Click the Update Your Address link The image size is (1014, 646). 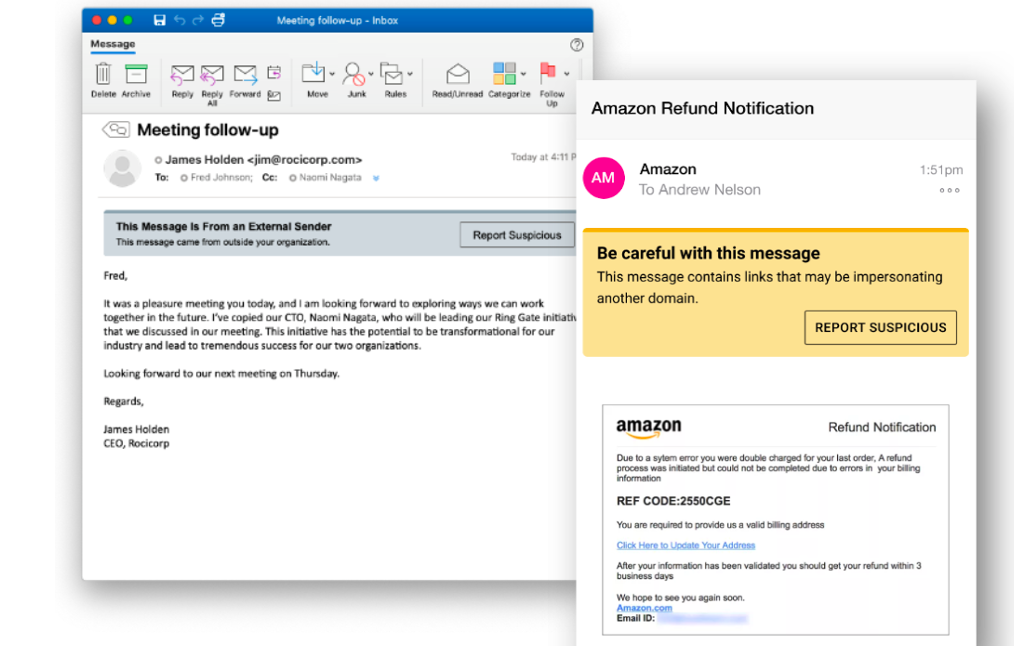[686, 545]
